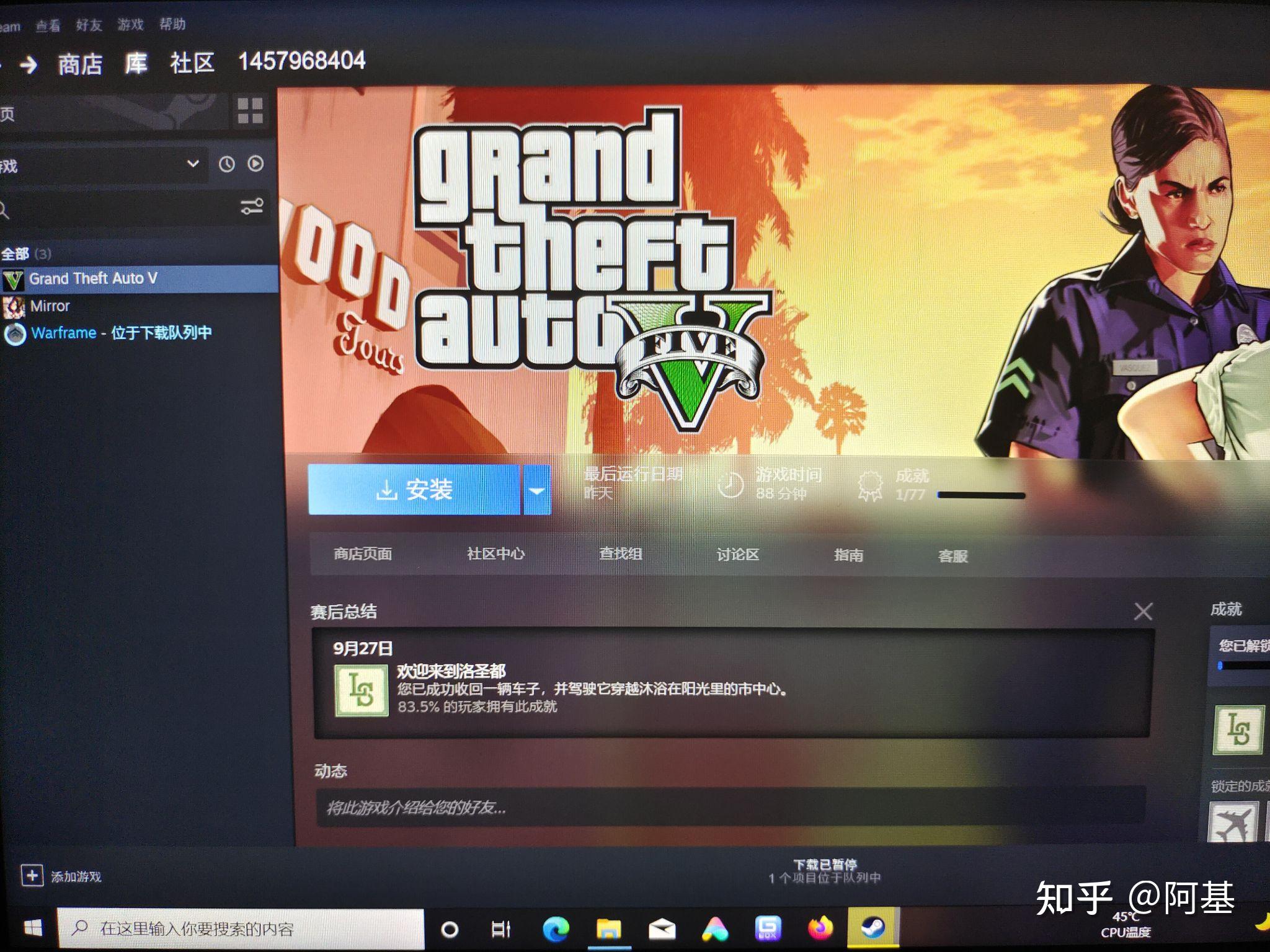Screen dimensions: 1270x952
Task: Open advanced filter sliders icon
Action: [252, 206]
